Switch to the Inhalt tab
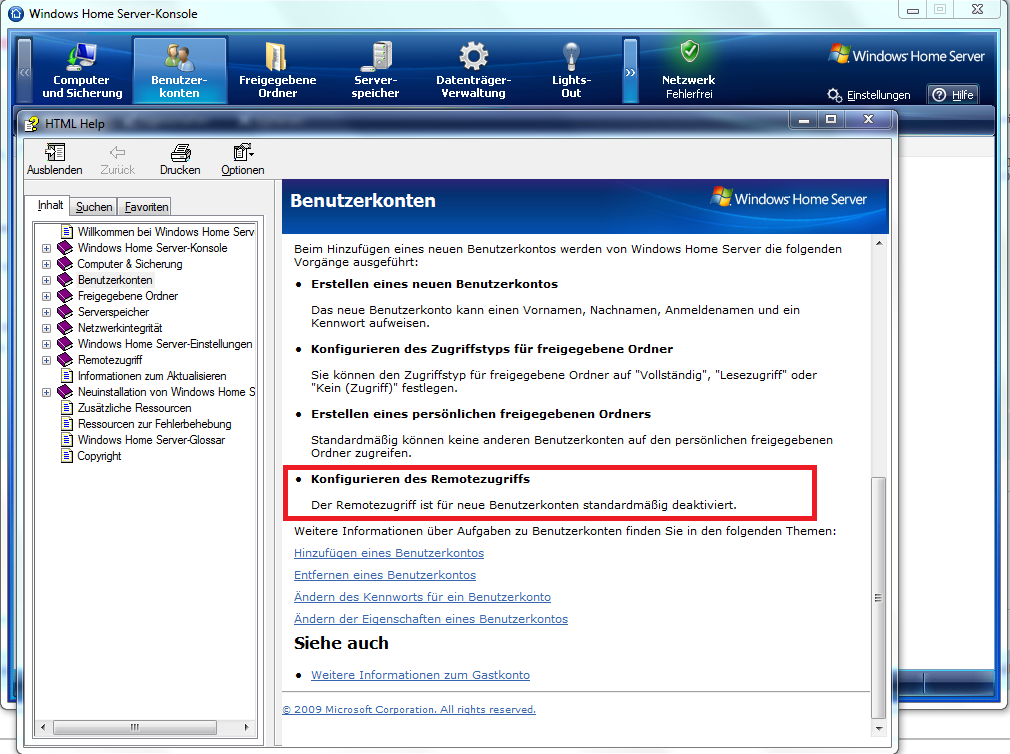Image resolution: width=1010 pixels, height=754 pixels. [50, 205]
